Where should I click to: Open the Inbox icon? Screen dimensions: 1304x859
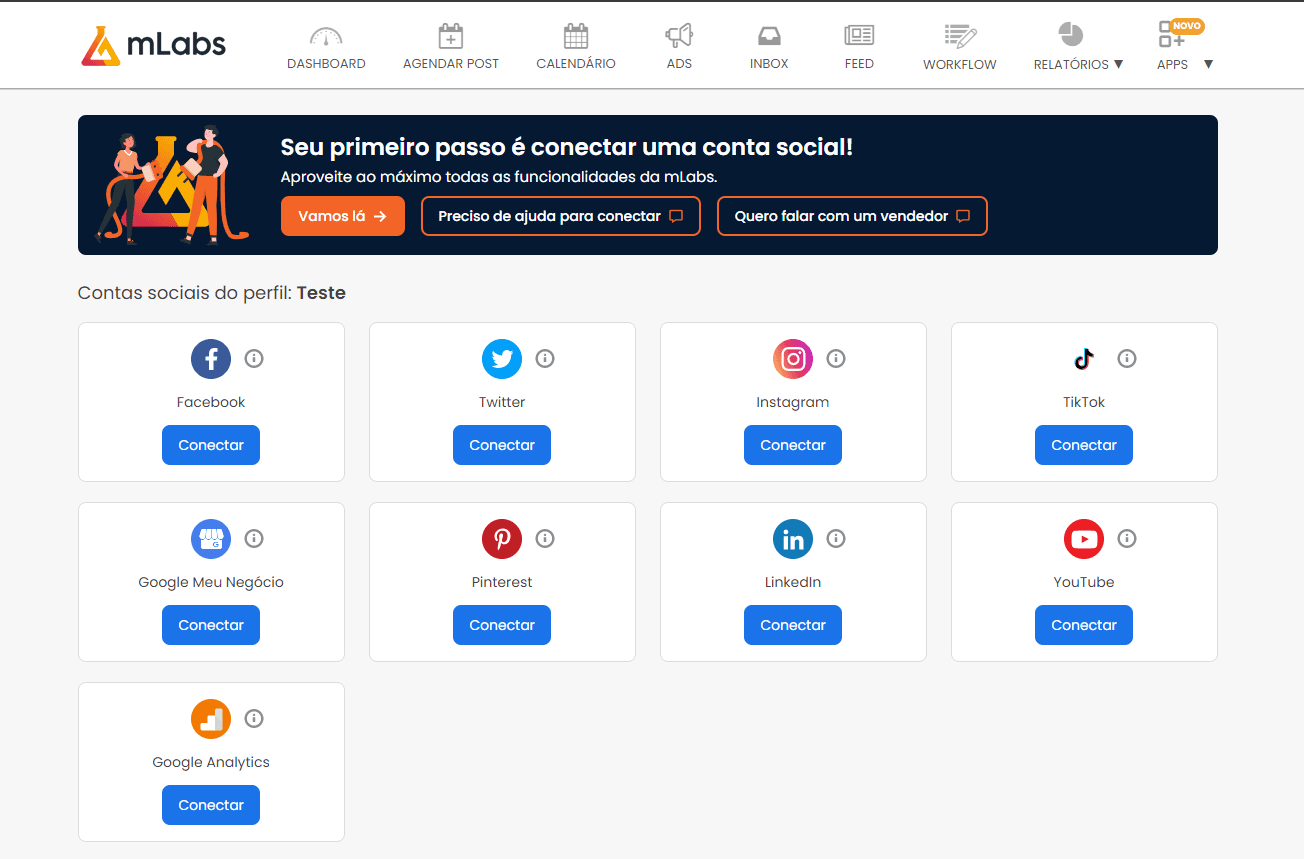coord(768,35)
